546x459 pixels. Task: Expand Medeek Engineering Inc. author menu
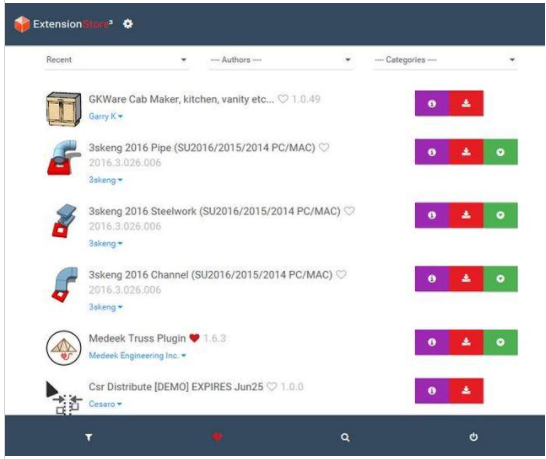(x=137, y=356)
